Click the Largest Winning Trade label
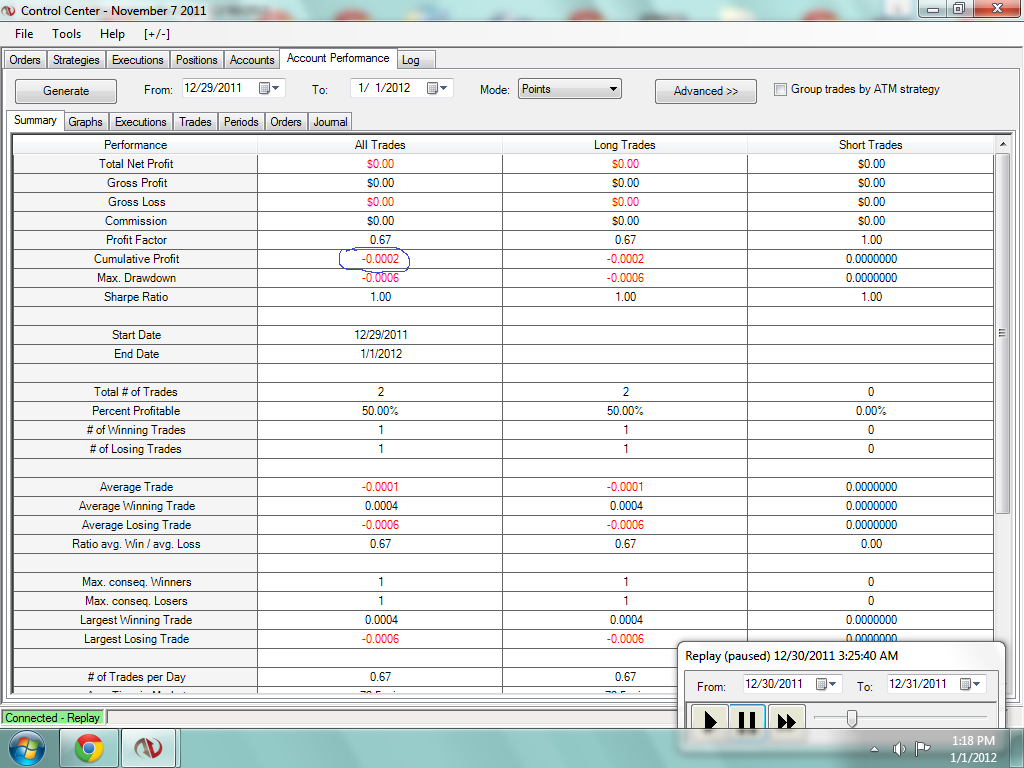The image size is (1024, 768). (x=136, y=620)
